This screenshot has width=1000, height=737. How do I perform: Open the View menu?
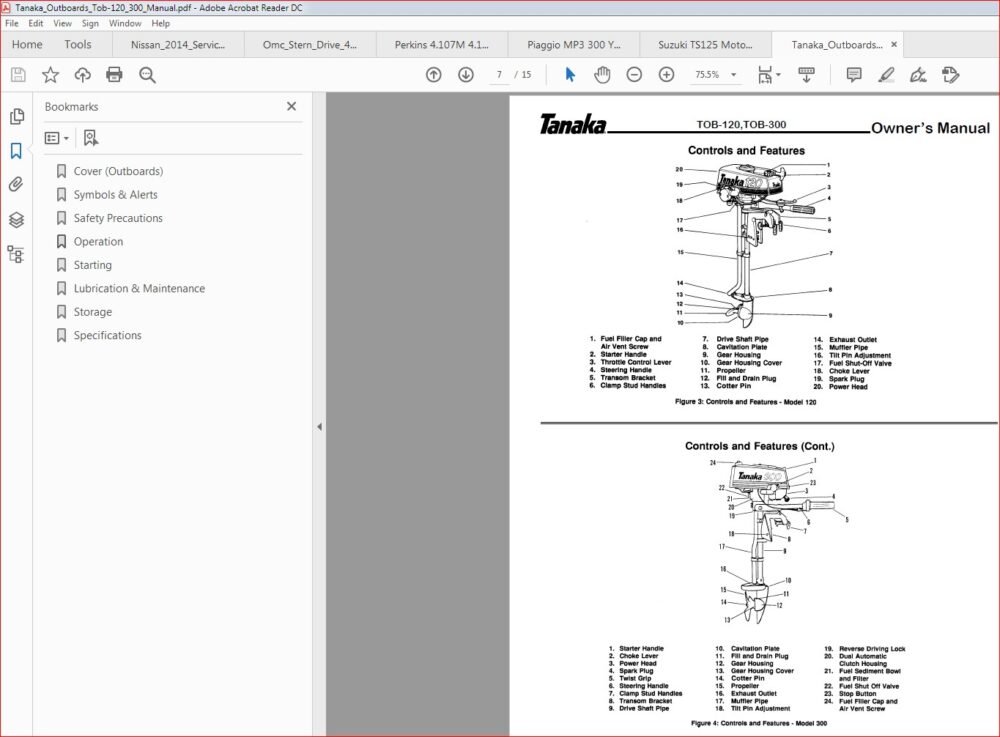coord(62,23)
